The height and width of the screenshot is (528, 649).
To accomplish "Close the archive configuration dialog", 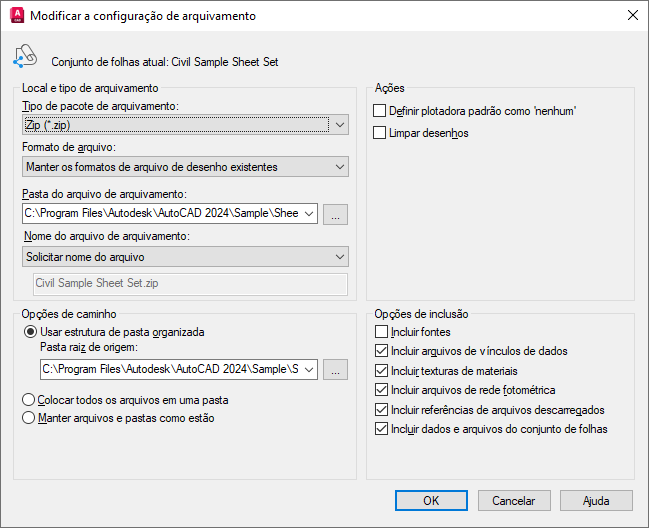I will [x=632, y=16].
